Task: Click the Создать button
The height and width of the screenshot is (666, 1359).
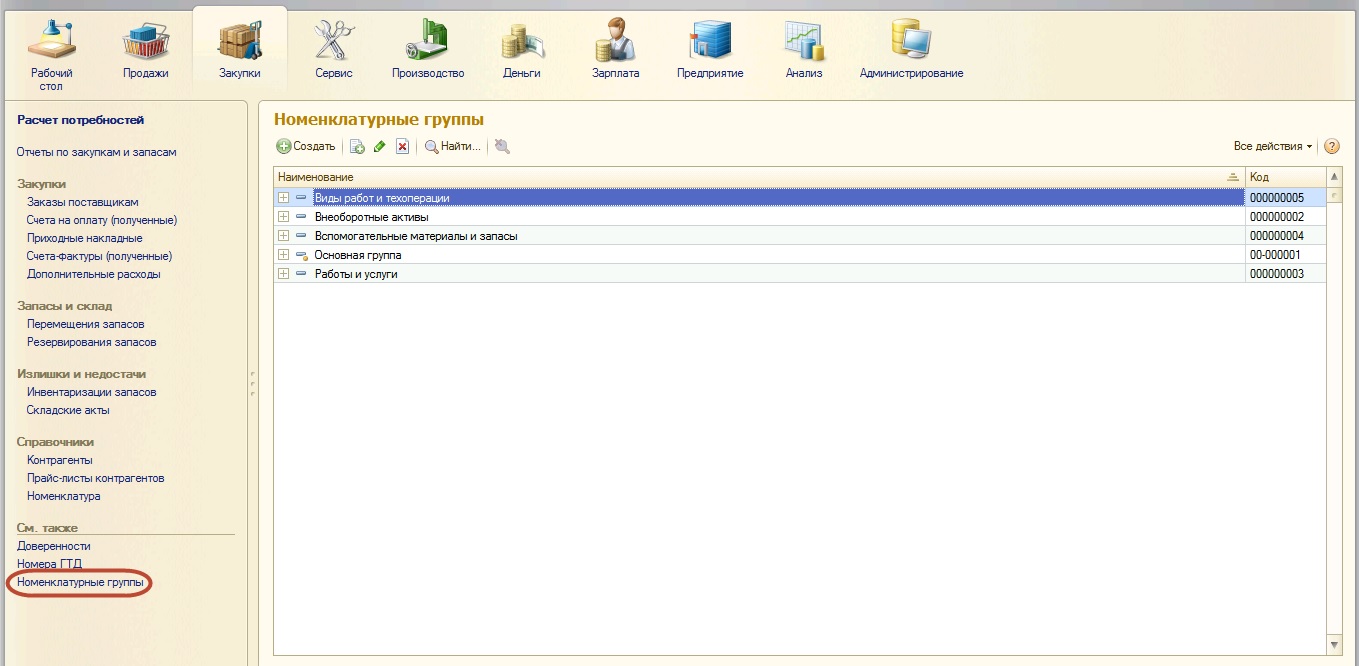Action: [x=306, y=146]
